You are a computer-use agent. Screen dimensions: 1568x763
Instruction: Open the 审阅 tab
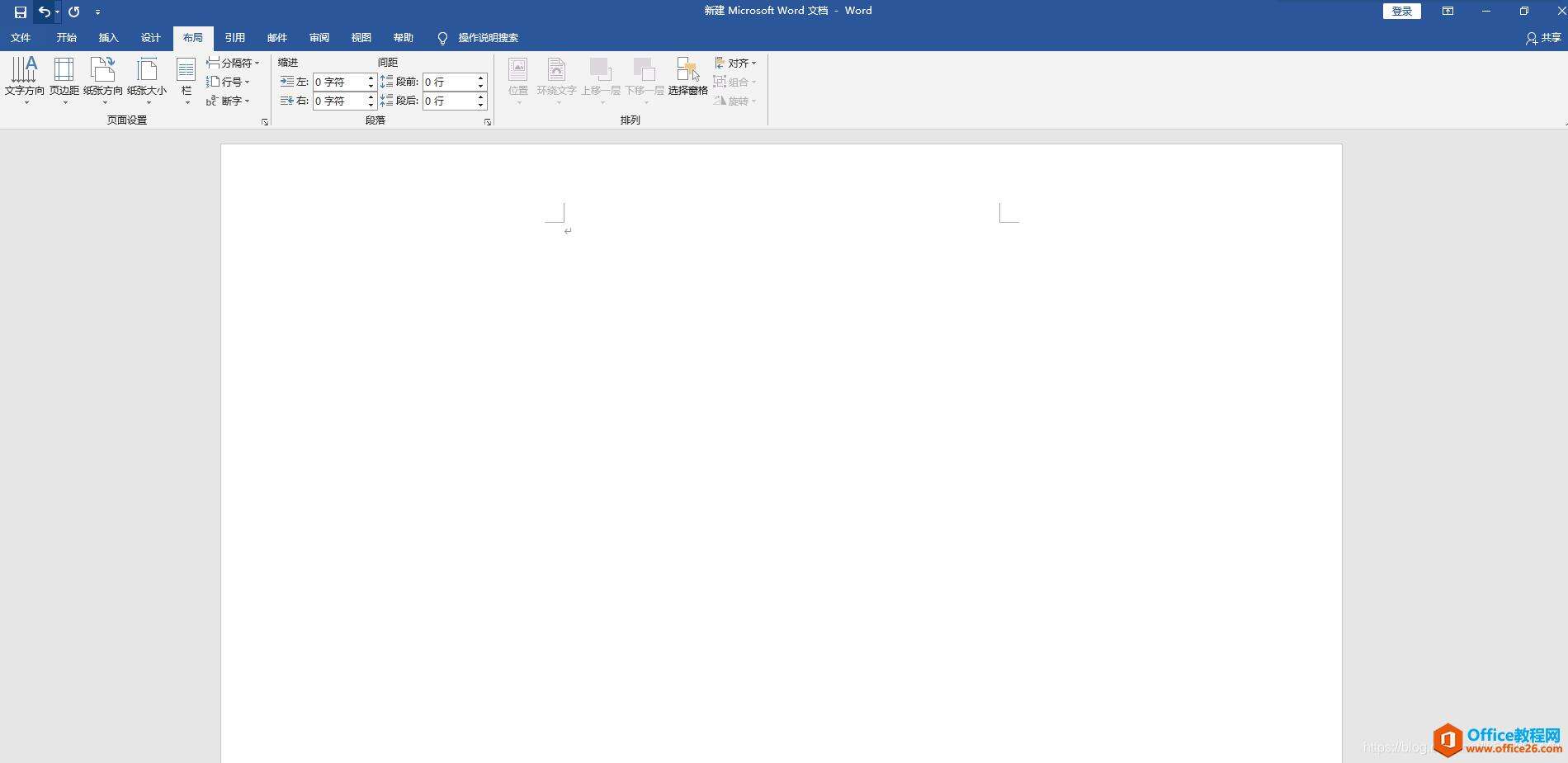coord(319,38)
